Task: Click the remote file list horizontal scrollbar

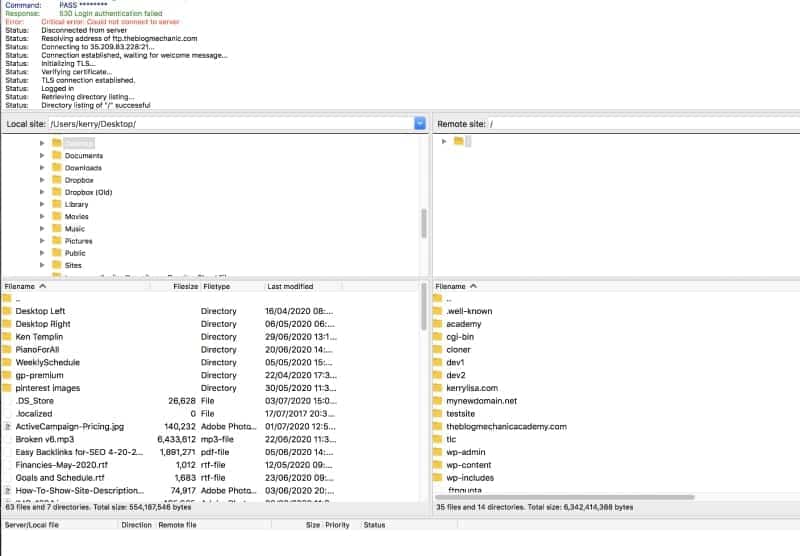Action: coord(564,497)
